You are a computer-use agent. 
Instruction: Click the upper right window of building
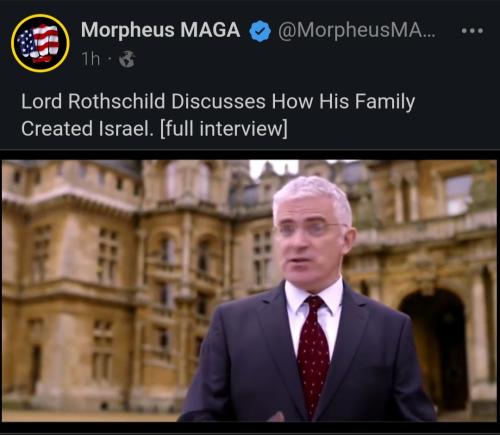(x=459, y=195)
